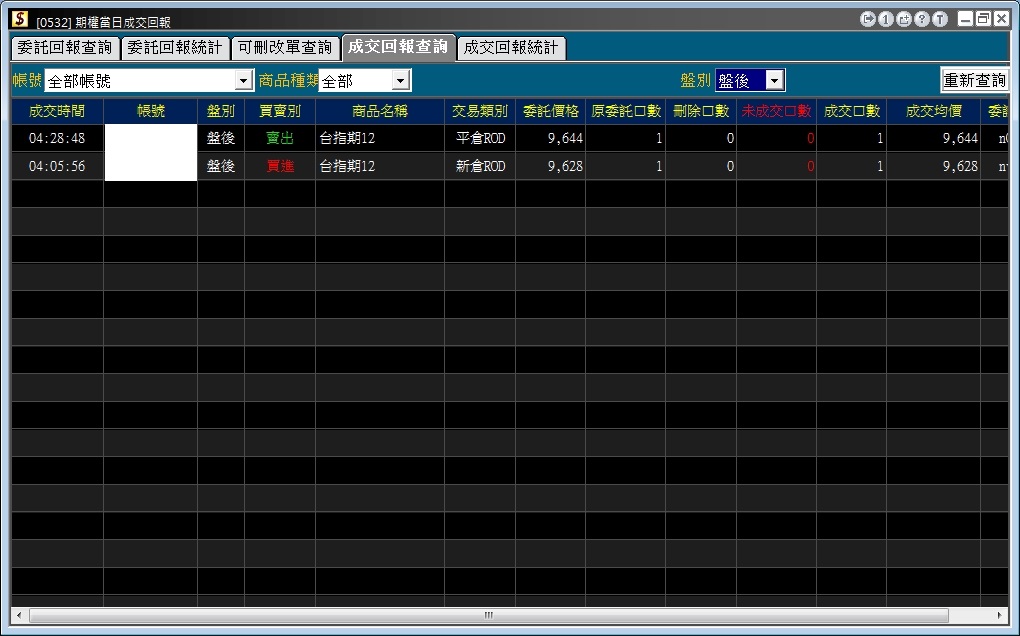Select the 成交回報查詢 tab
Viewport: 1020px width, 636px height.
[398, 47]
